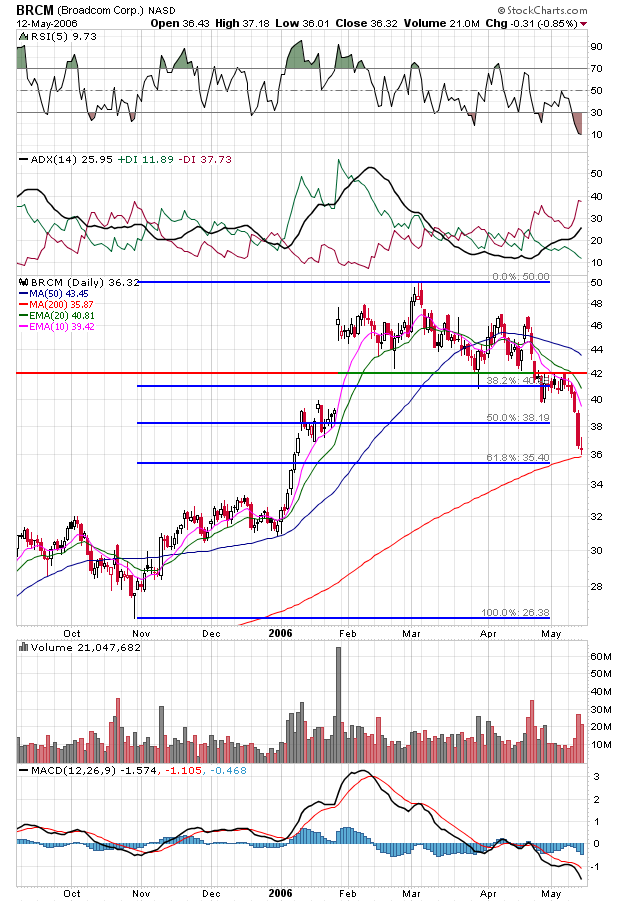Click the blue -0.468 MACD histogram value
The image size is (620, 902).
(x=228, y=770)
